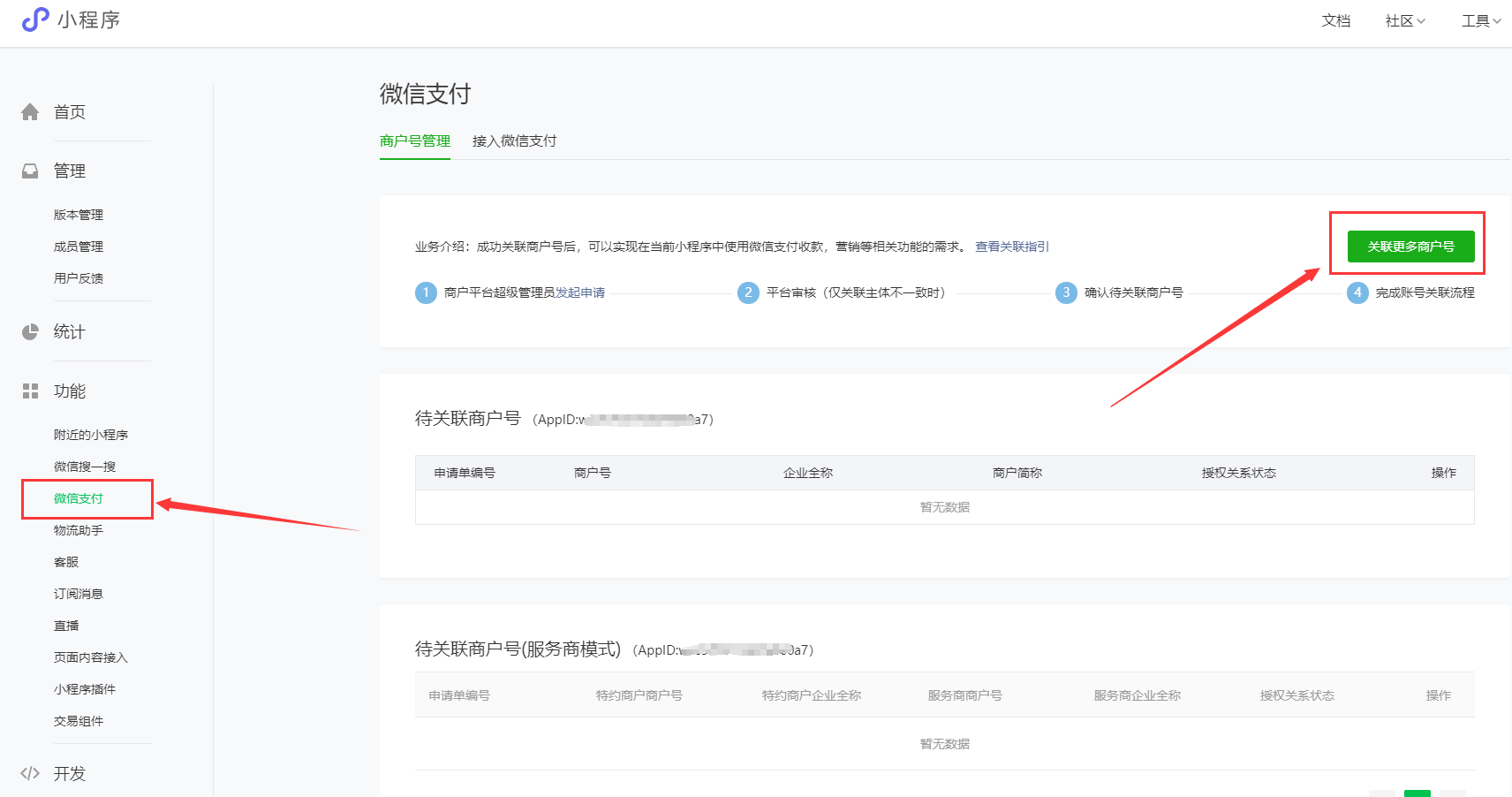Open 交易组件 in sidebar

(79, 721)
